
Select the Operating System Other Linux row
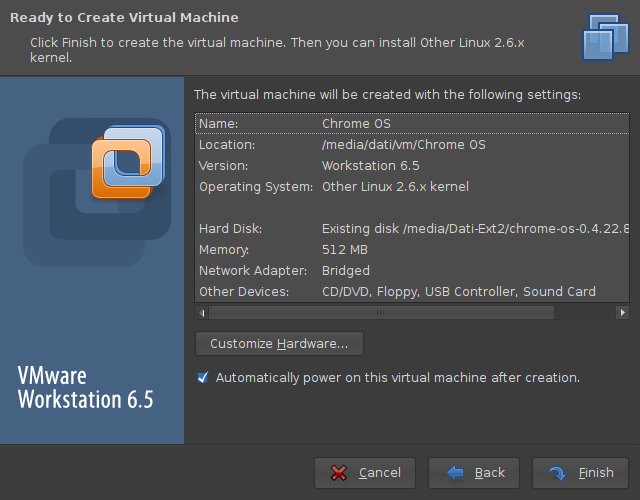point(412,187)
